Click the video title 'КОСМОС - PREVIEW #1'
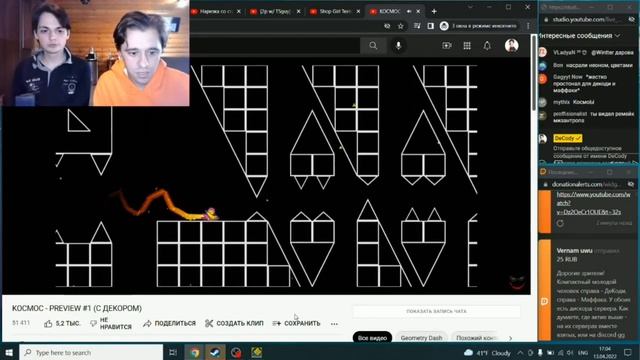 [x=77, y=308]
